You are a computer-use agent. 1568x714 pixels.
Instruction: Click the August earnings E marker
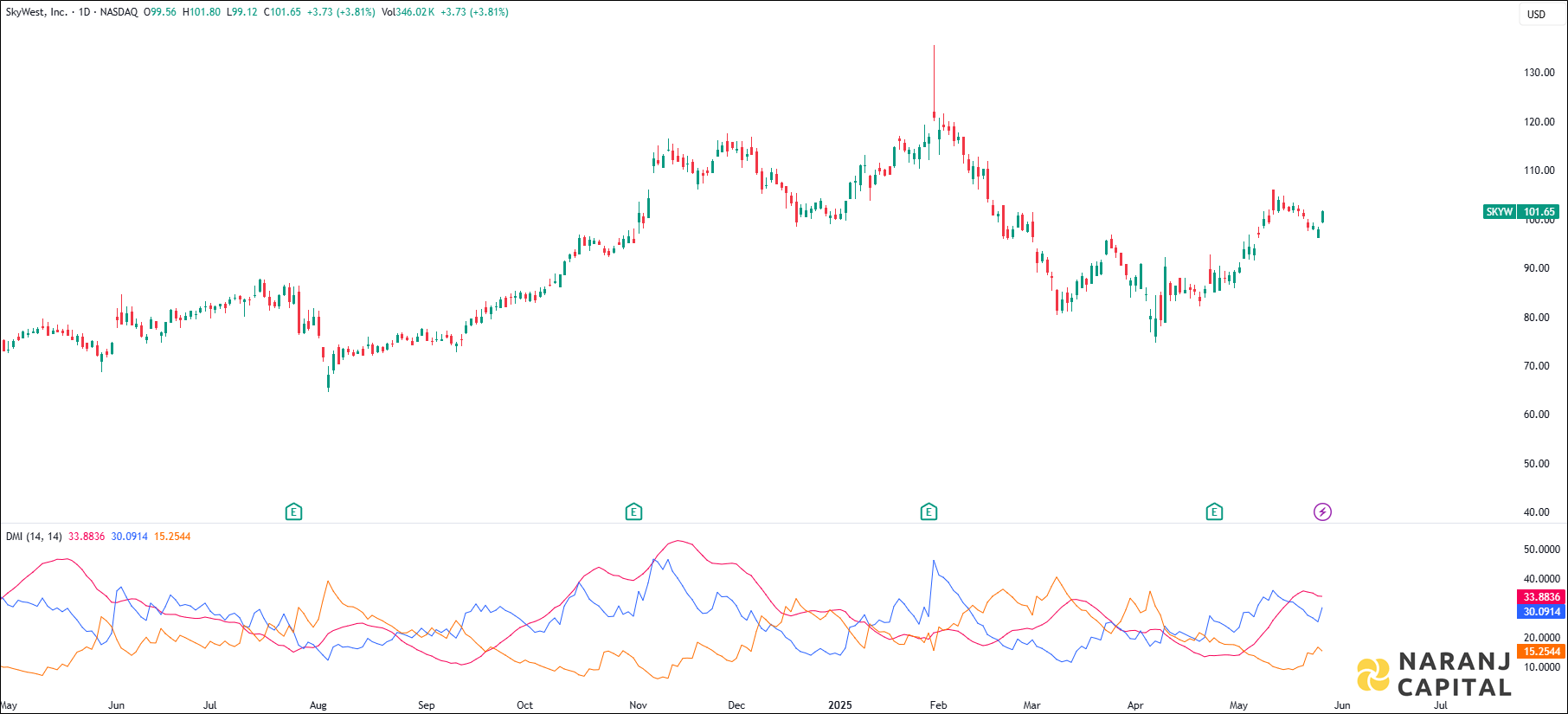(x=293, y=512)
